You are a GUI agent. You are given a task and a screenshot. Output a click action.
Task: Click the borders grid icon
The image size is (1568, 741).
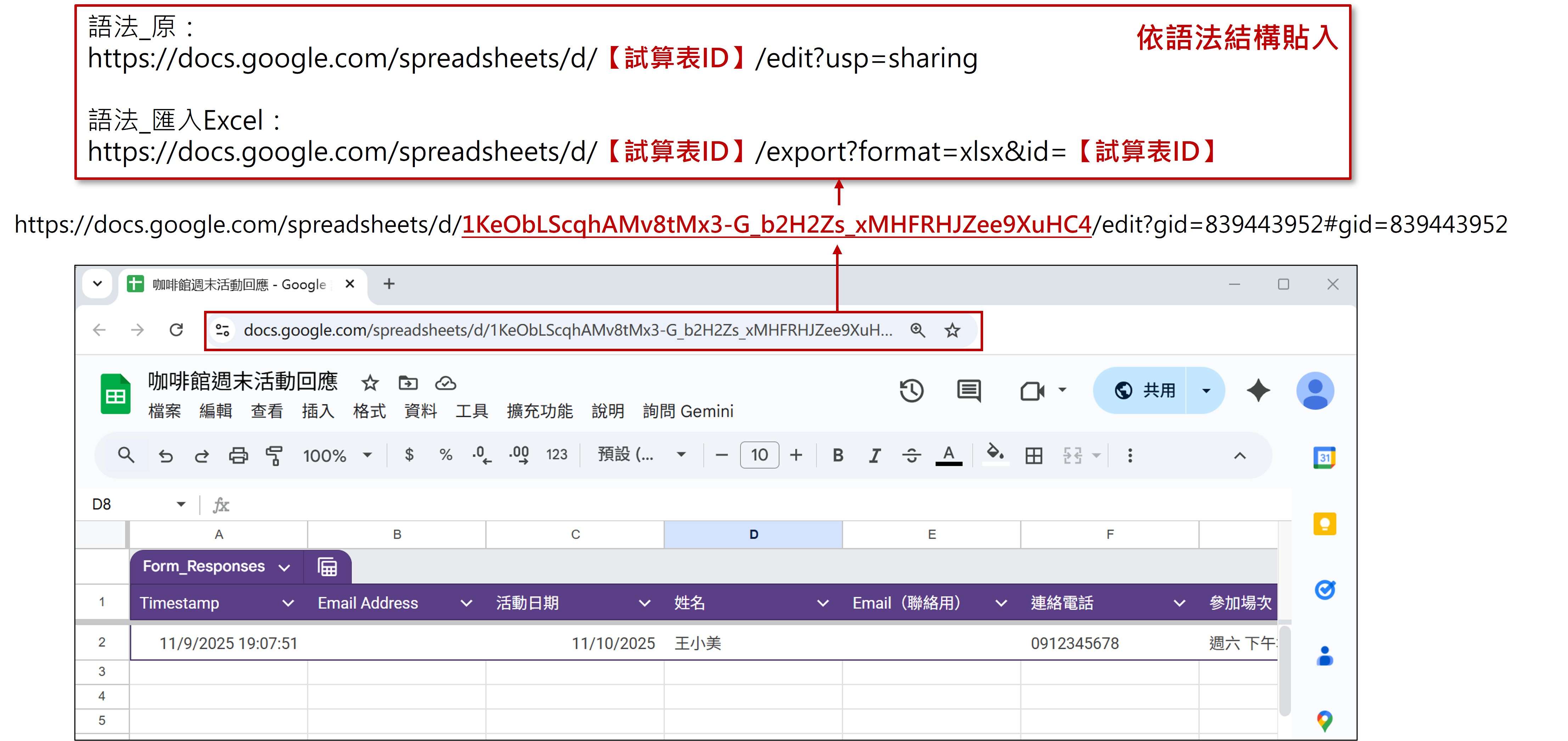click(1033, 455)
